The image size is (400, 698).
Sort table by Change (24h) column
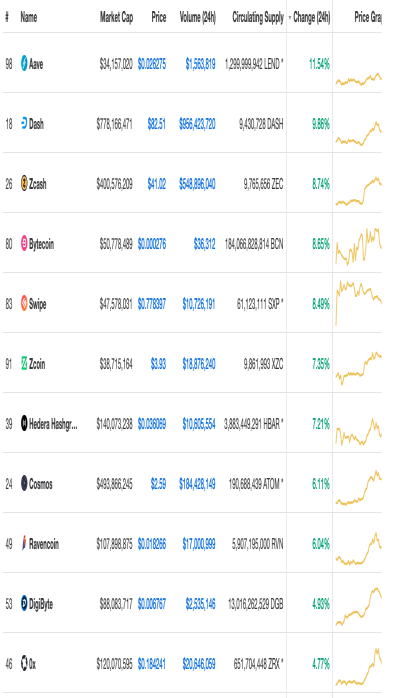(311, 17)
